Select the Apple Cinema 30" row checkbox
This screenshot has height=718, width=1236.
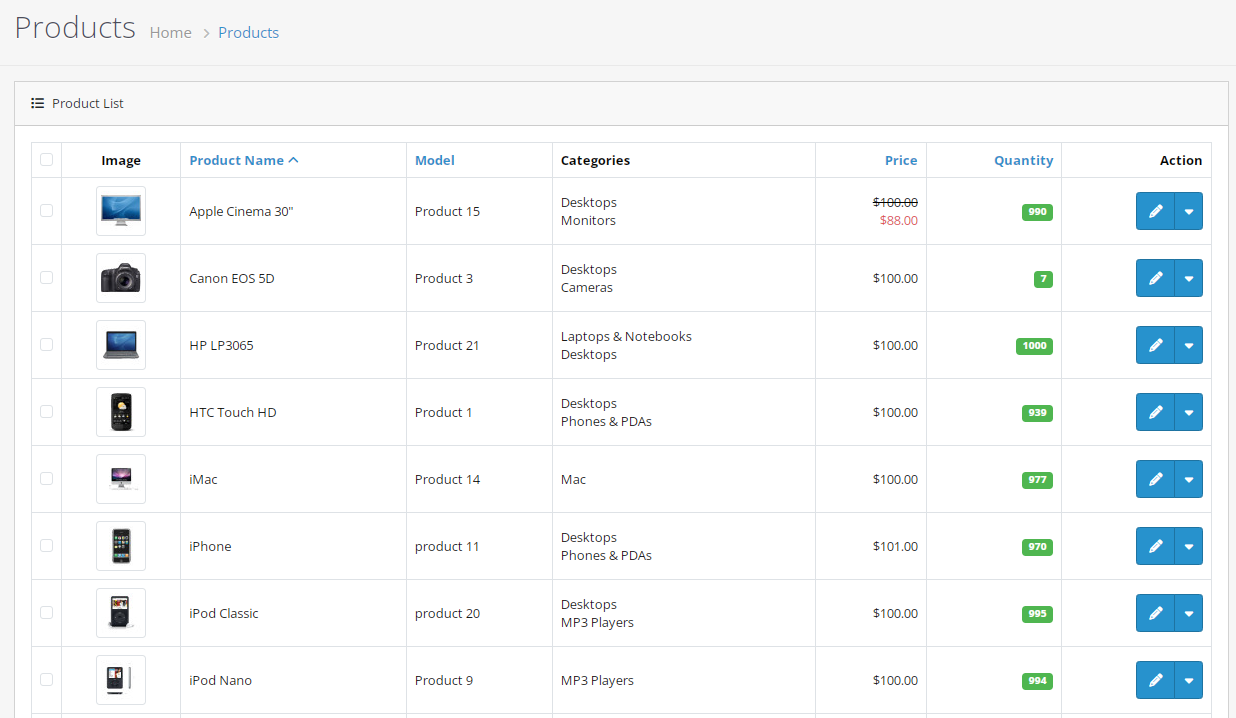pyautogui.click(x=46, y=210)
